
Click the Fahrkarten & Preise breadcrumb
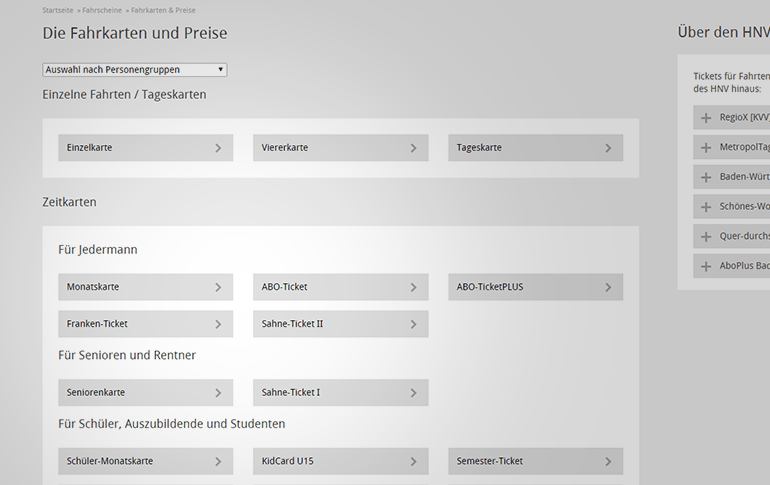tap(163, 10)
